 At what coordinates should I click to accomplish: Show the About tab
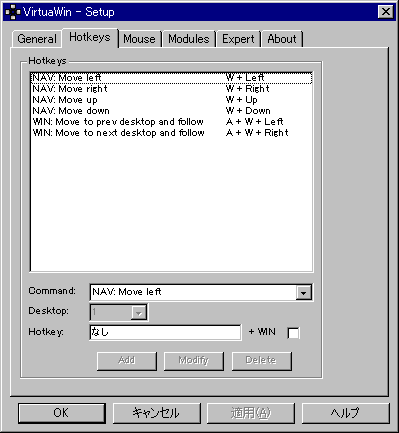tap(282, 39)
